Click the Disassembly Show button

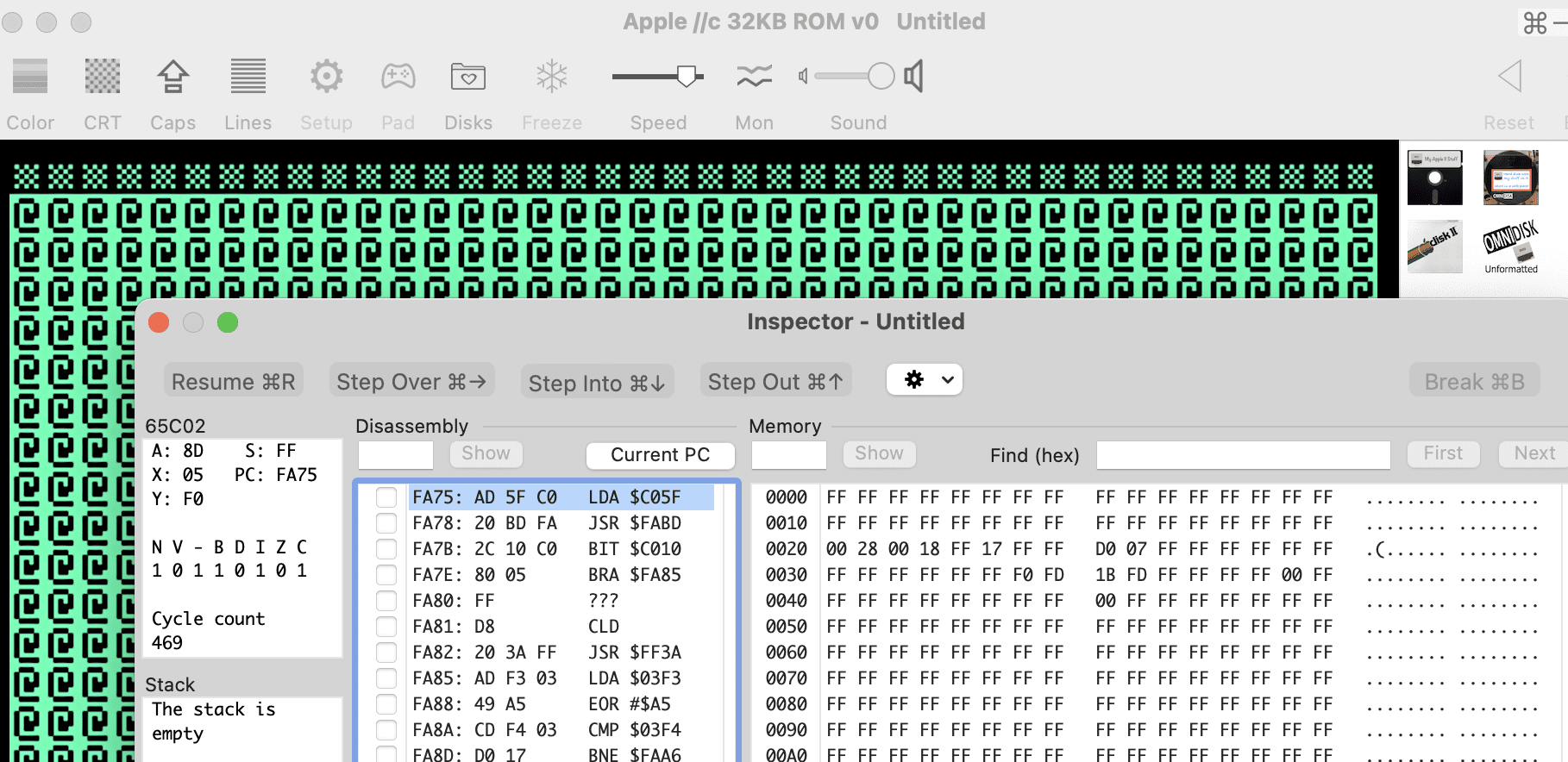tap(486, 453)
